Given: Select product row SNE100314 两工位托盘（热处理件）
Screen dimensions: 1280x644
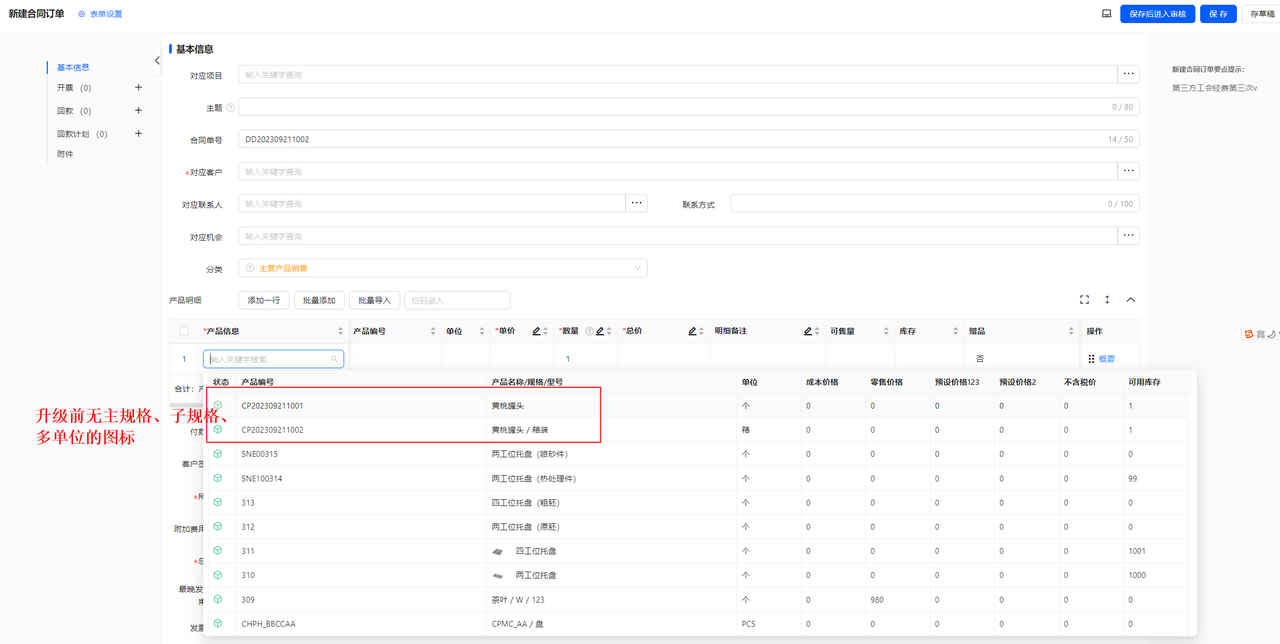Looking at the screenshot, I should 700,478.
